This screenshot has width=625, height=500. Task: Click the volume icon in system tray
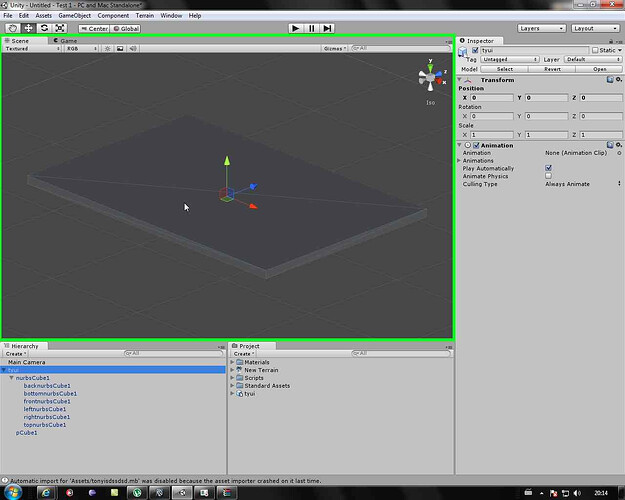(577, 493)
